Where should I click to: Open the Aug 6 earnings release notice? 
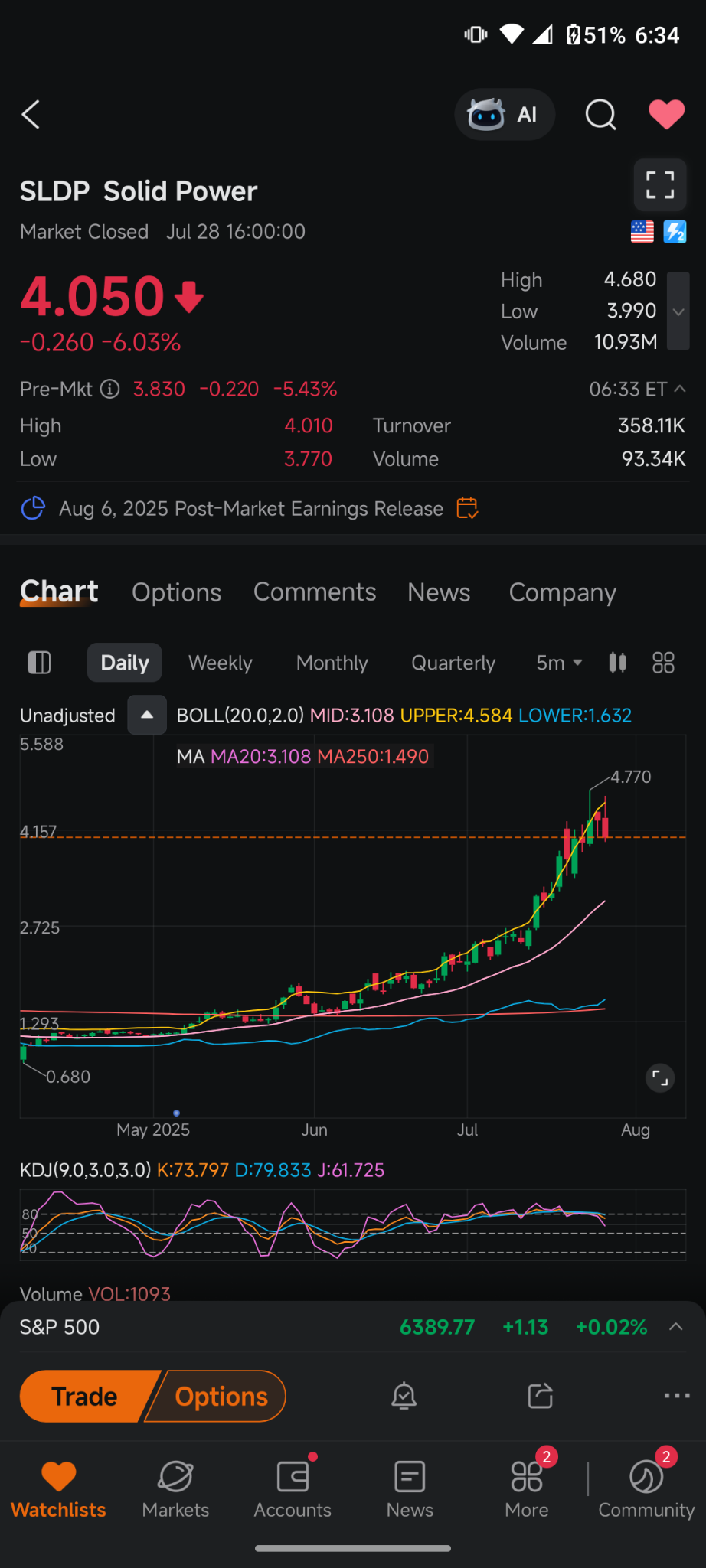(250, 509)
